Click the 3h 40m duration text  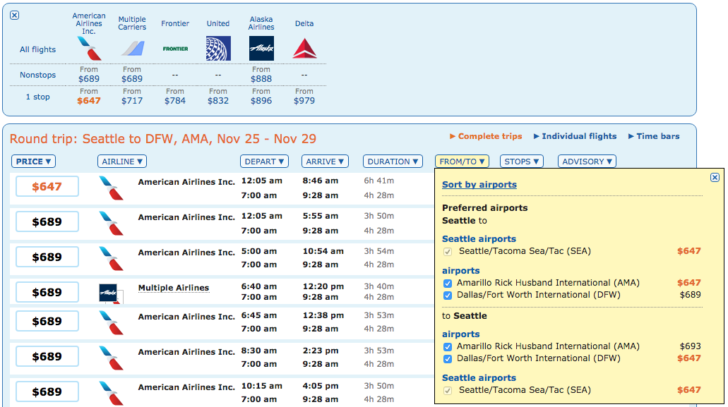point(379,286)
